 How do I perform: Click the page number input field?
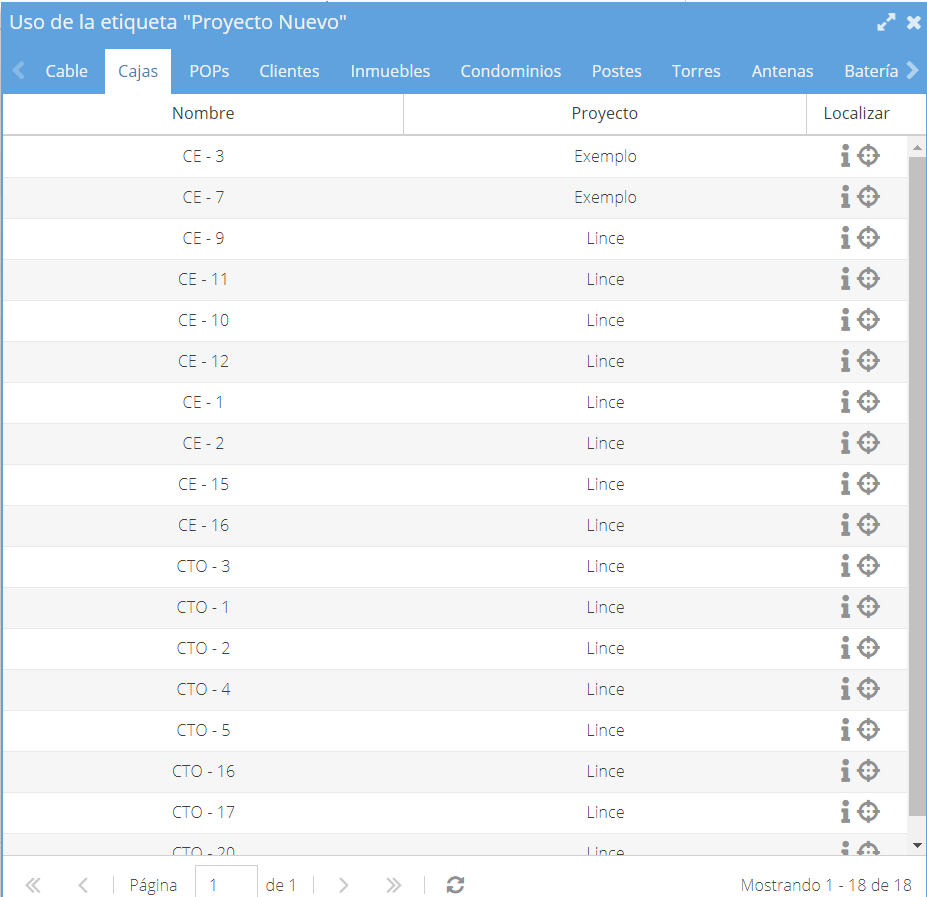[x=226, y=883]
